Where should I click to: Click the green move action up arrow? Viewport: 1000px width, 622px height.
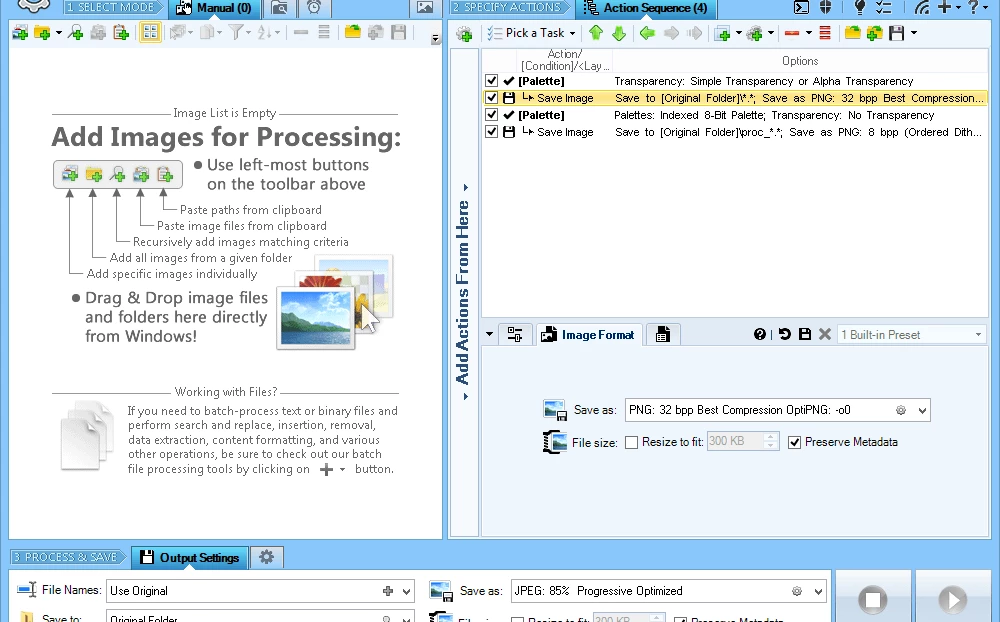pos(597,33)
